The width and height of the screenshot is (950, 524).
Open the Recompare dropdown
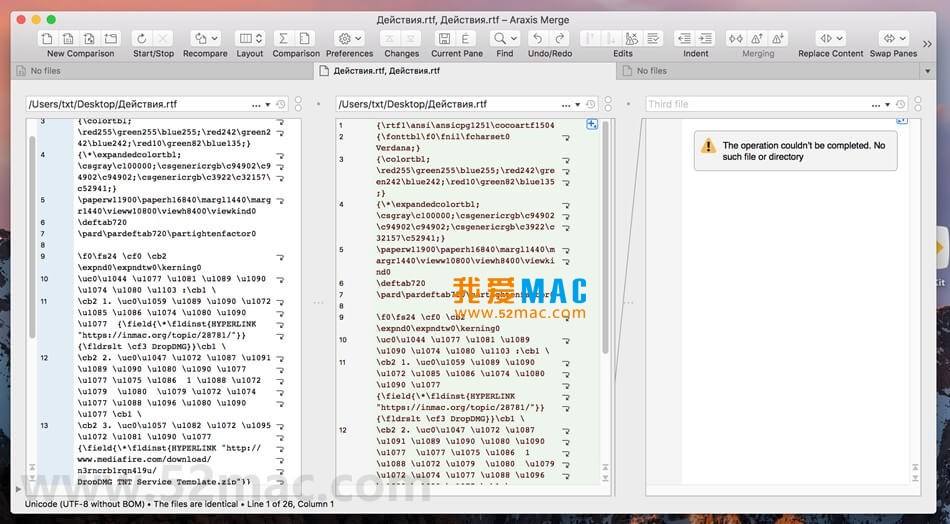[x=205, y=39]
